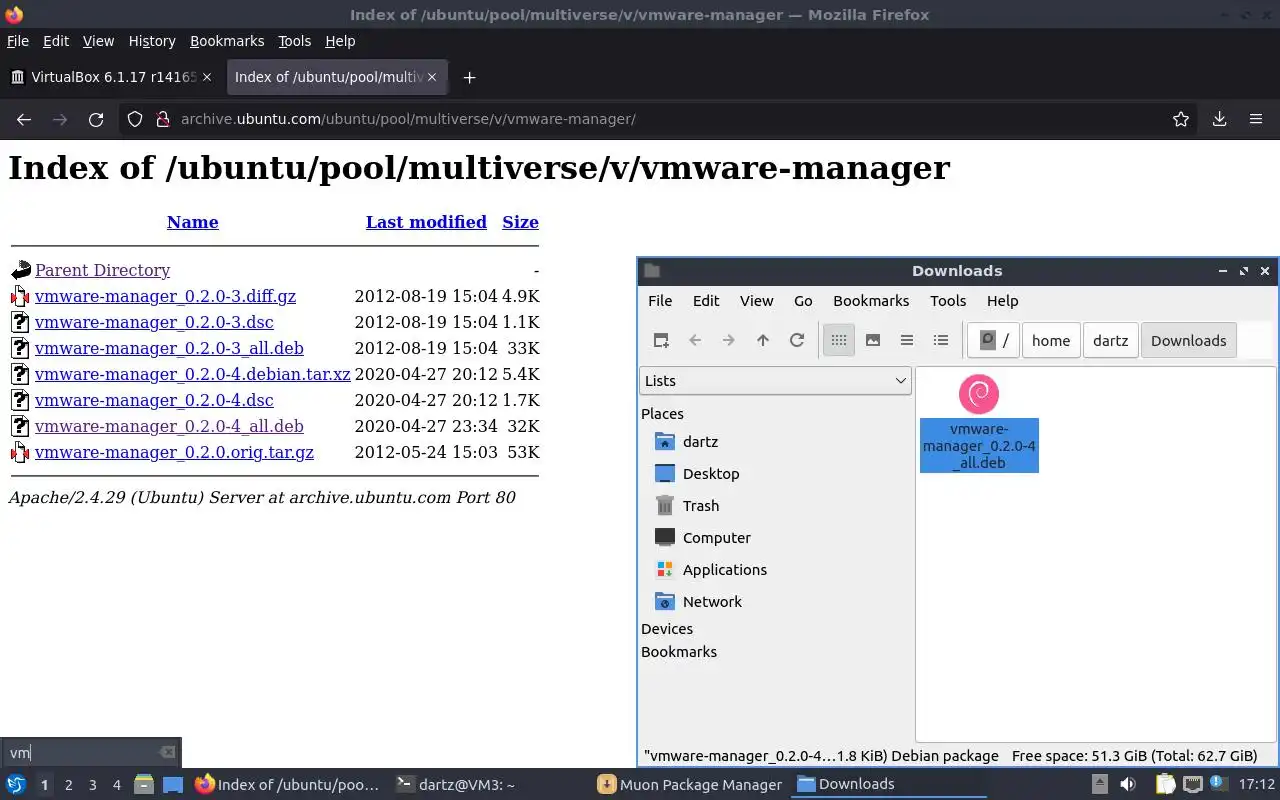This screenshot has width=1280, height=800.
Task: Go back in Firefox
Action: (x=24, y=119)
